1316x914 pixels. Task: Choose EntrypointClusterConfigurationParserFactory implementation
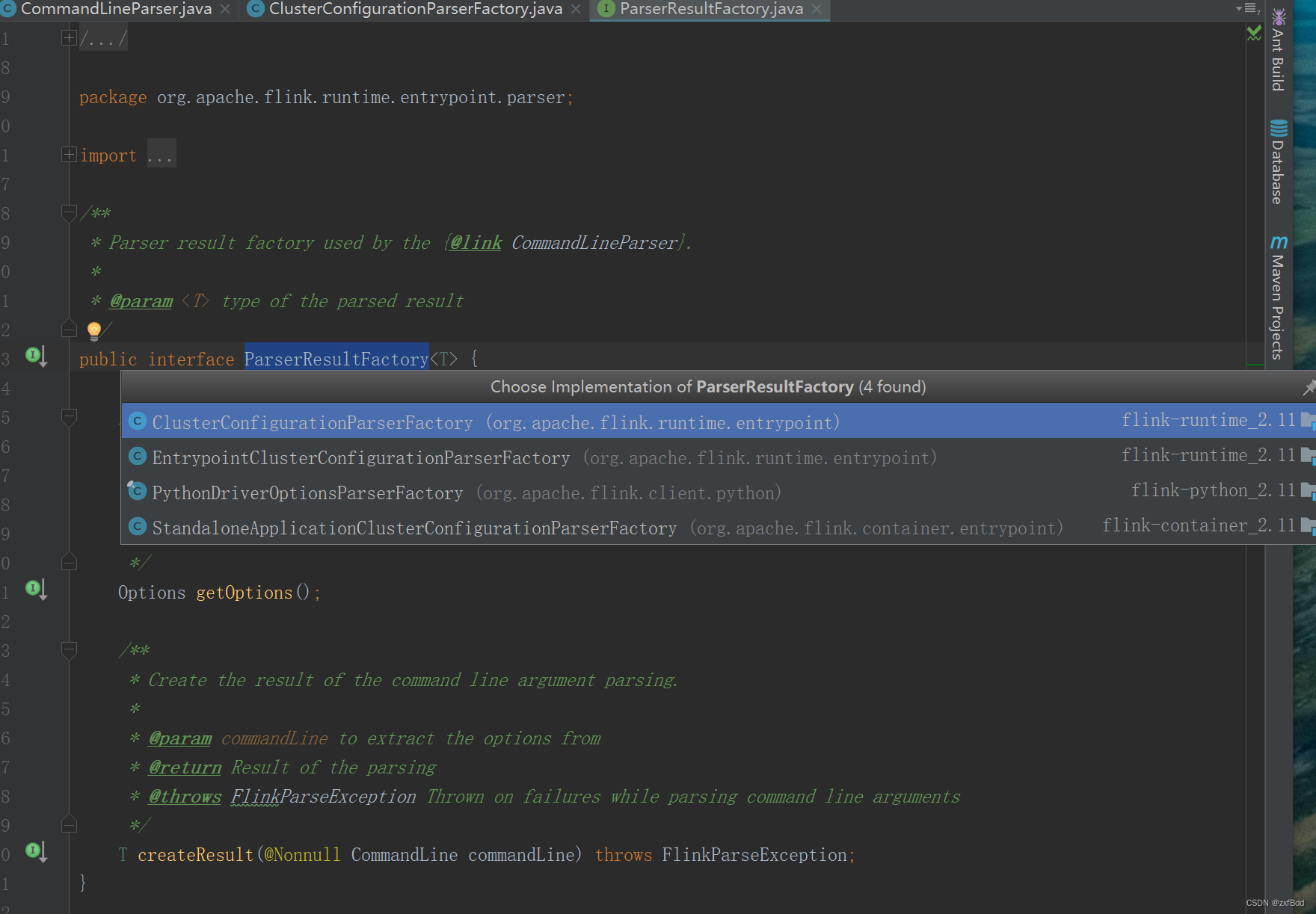coord(718,457)
